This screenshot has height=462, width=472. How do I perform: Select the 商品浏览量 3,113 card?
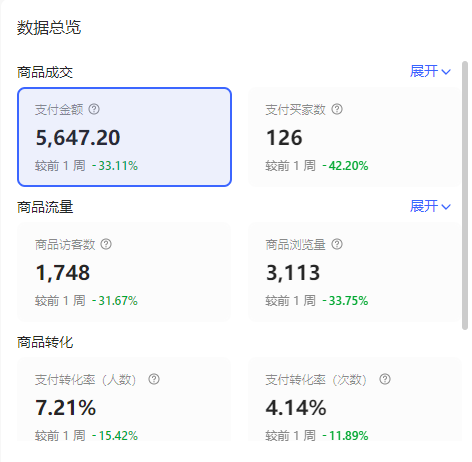(355, 272)
